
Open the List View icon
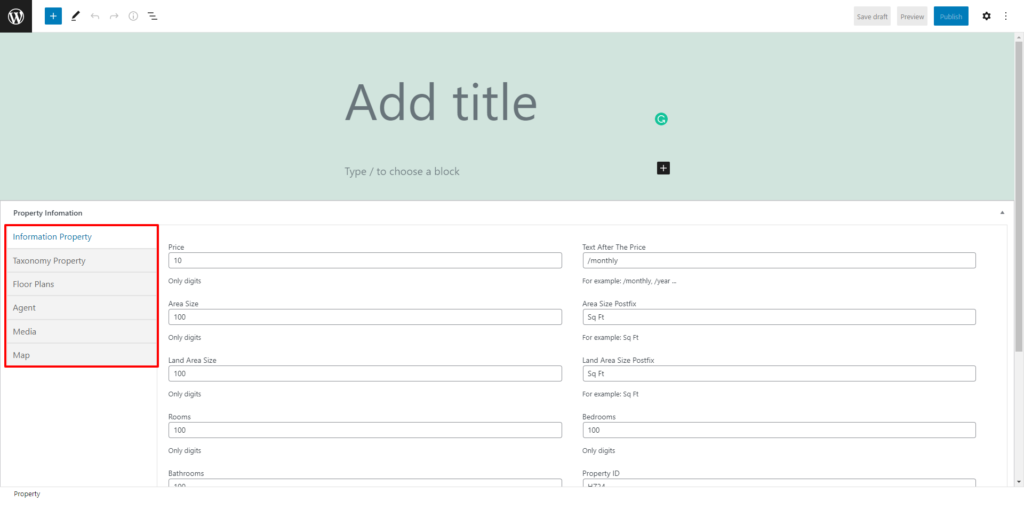pyautogui.click(x=152, y=16)
